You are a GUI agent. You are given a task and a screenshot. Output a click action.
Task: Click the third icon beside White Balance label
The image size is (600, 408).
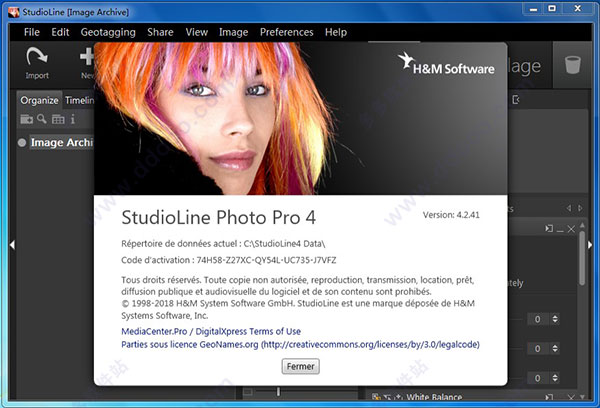point(398,397)
